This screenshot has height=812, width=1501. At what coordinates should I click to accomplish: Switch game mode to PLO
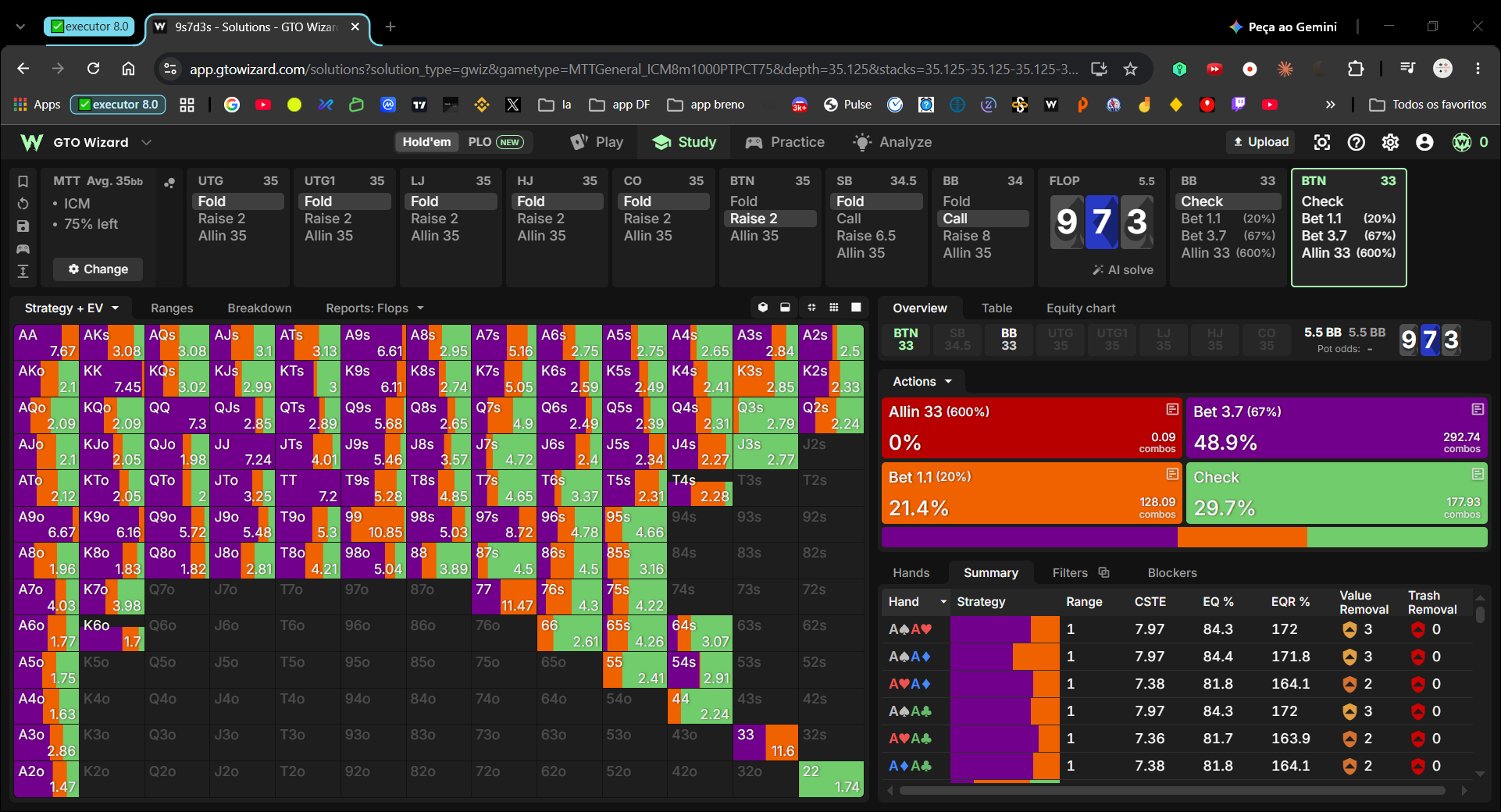[x=495, y=142]
